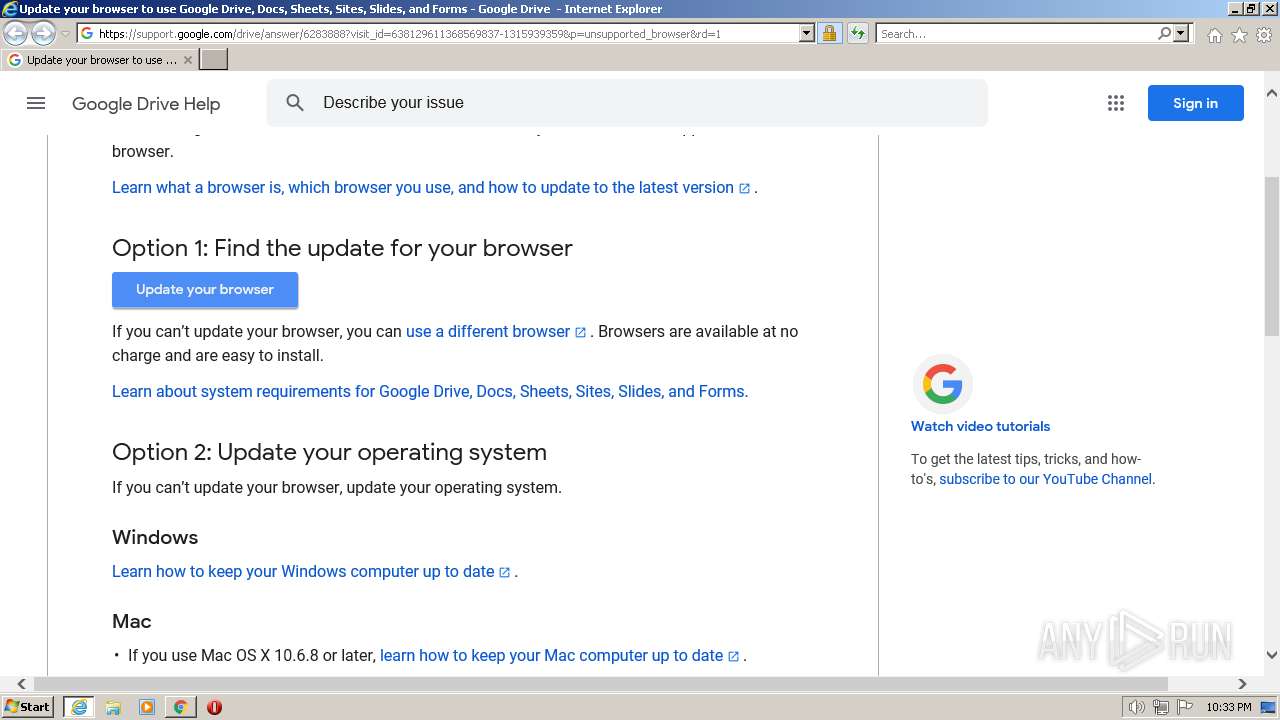
Task: Open the recent pages dropdown arrow
Action: coord(66,34)
